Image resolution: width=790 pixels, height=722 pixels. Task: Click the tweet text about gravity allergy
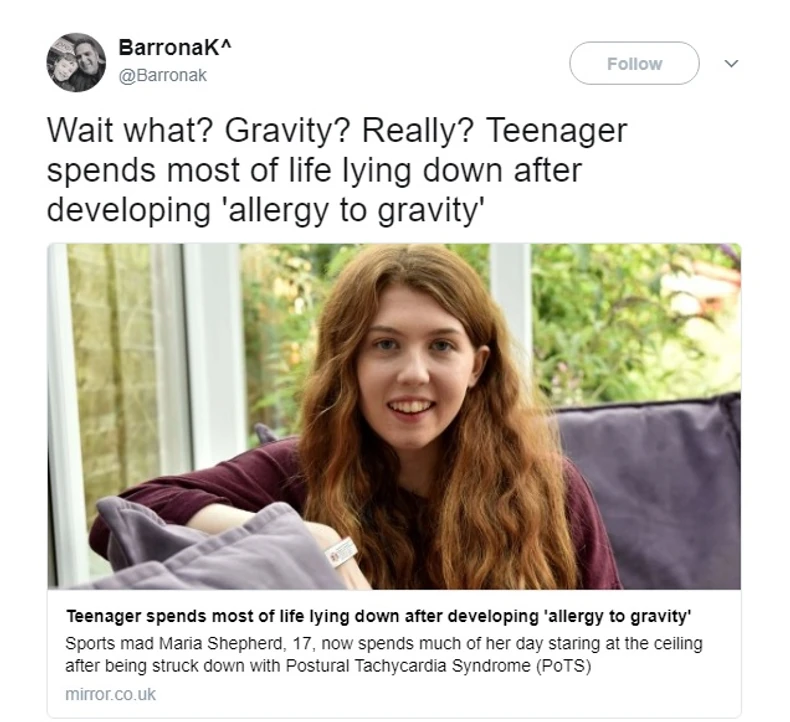click(x=337, y=170)
